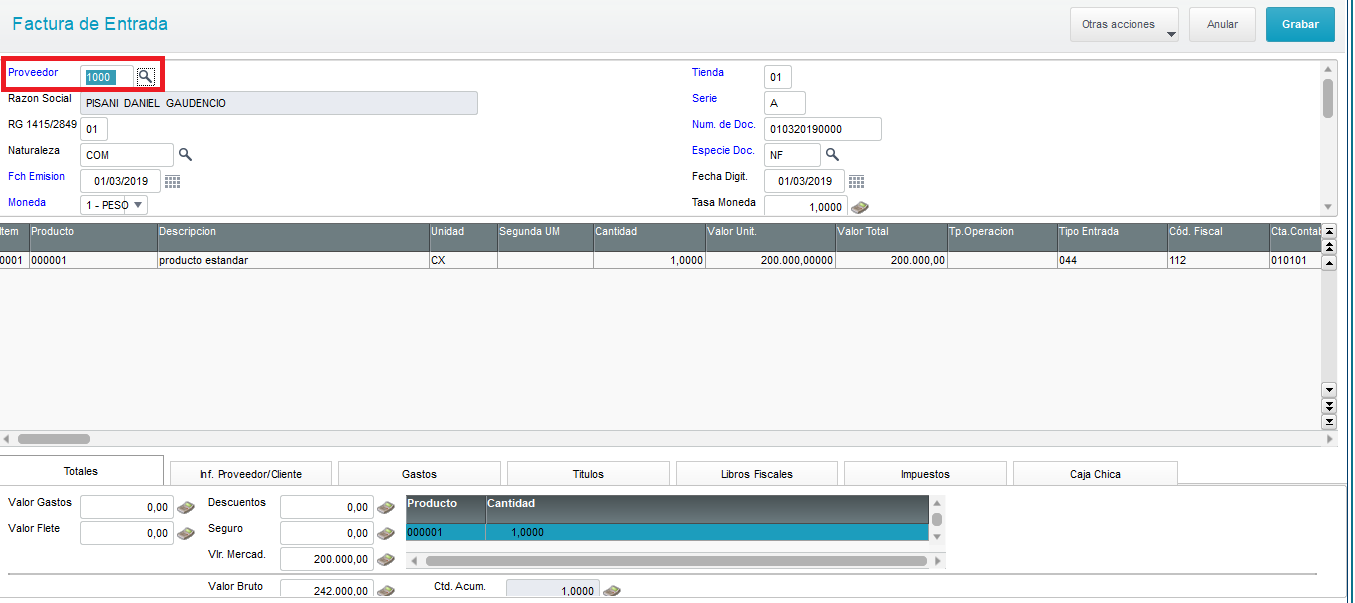Open the Especie Doc. search magnifier
Viewport: 1355px width, 603px height.
(x=831, y=154)
